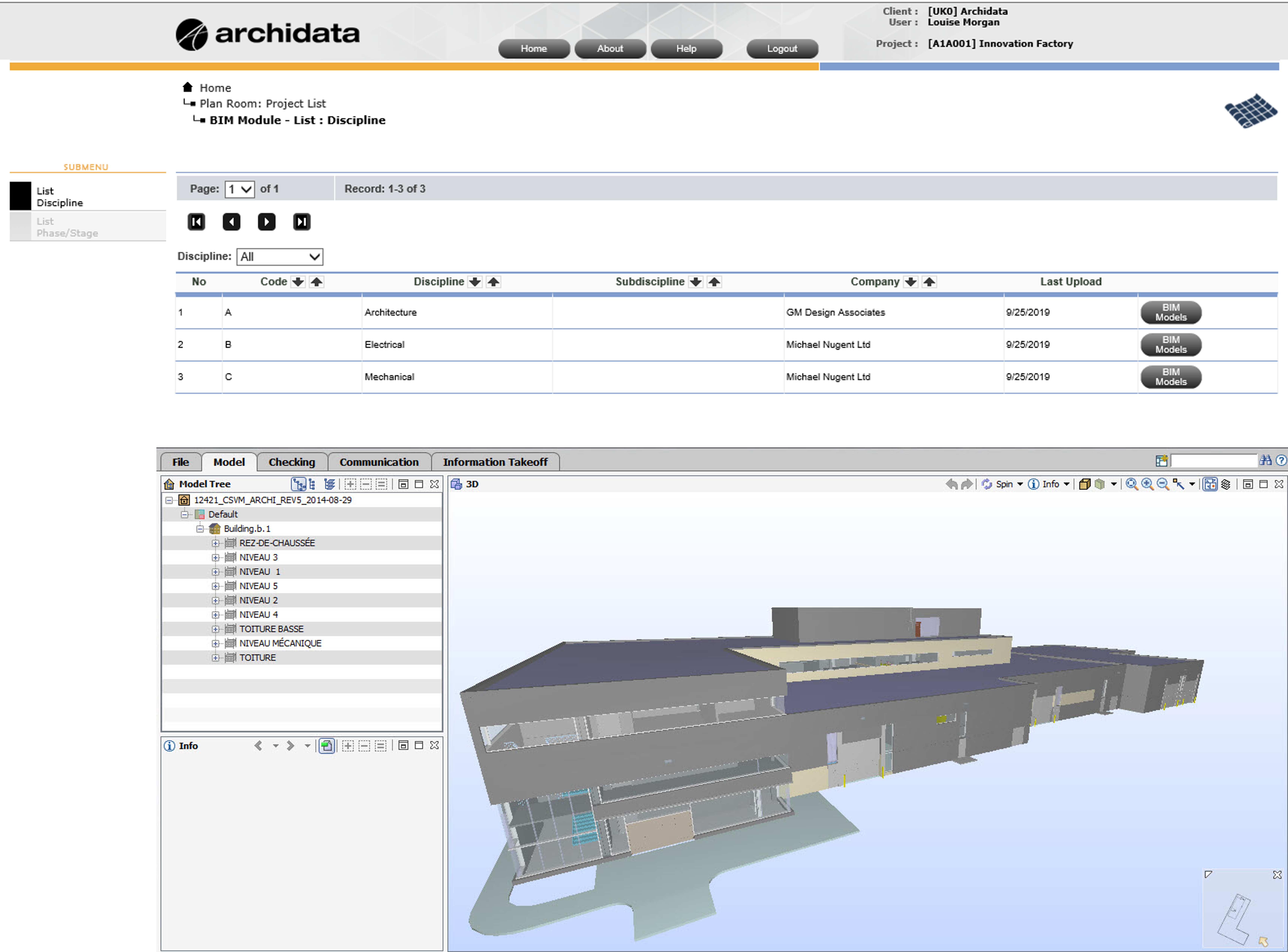Viewport: 1288px width, 952px height.
Task: Click the Plan Room: Project List breadcrumb link
Action: point(263,104)
